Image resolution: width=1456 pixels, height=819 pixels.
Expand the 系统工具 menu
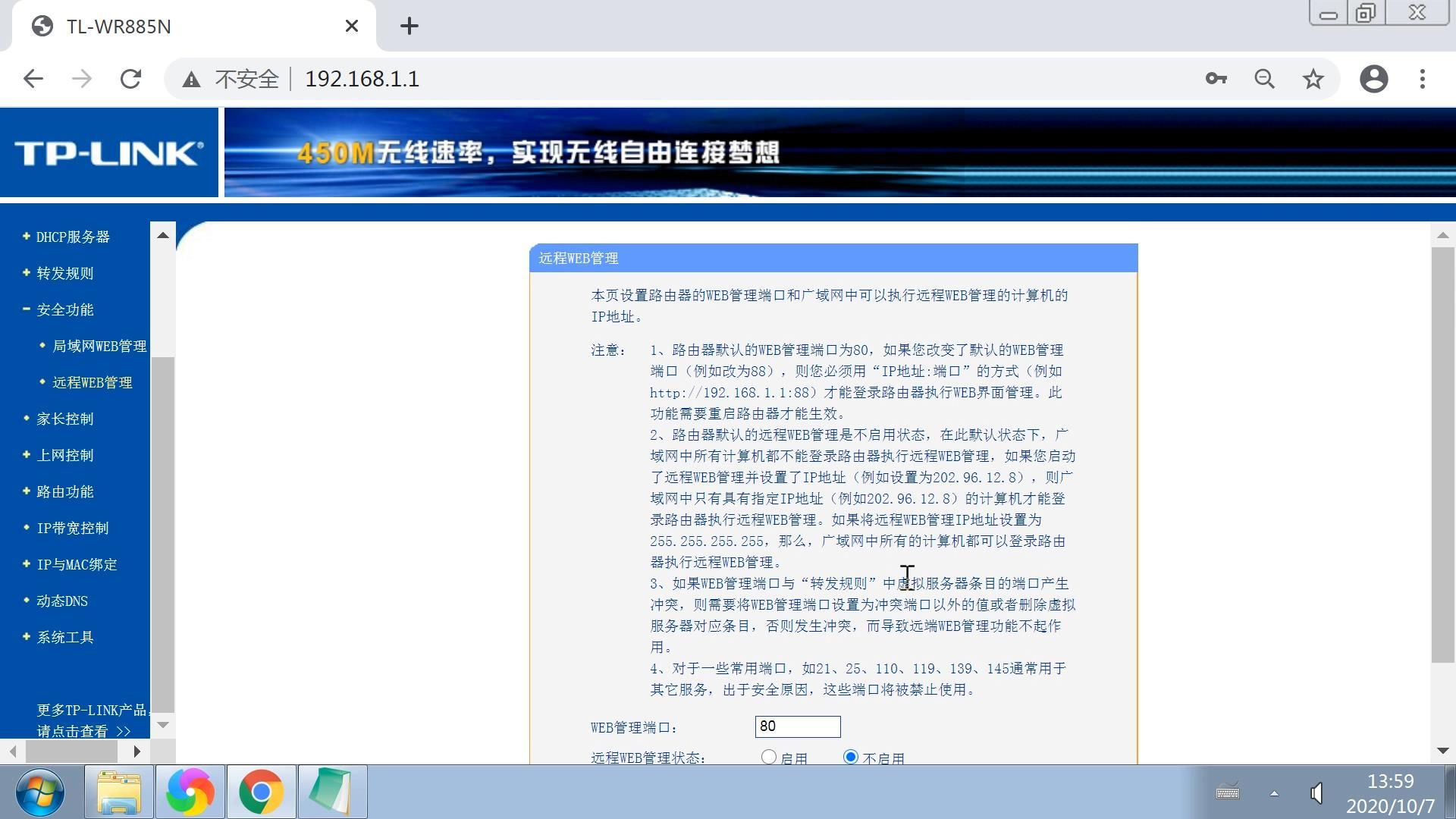(x=65, y=638)
